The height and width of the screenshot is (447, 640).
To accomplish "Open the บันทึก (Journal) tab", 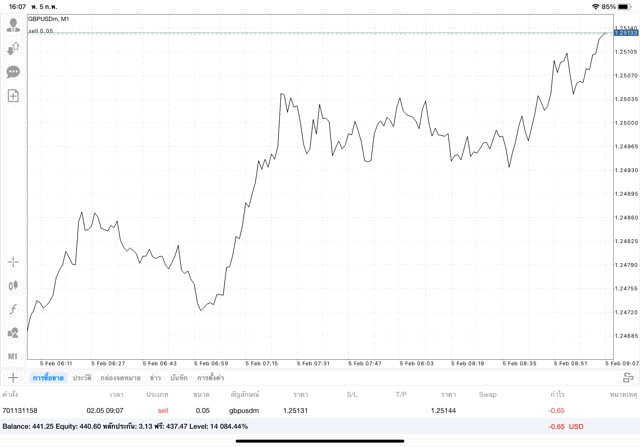I will pos(179,378).
